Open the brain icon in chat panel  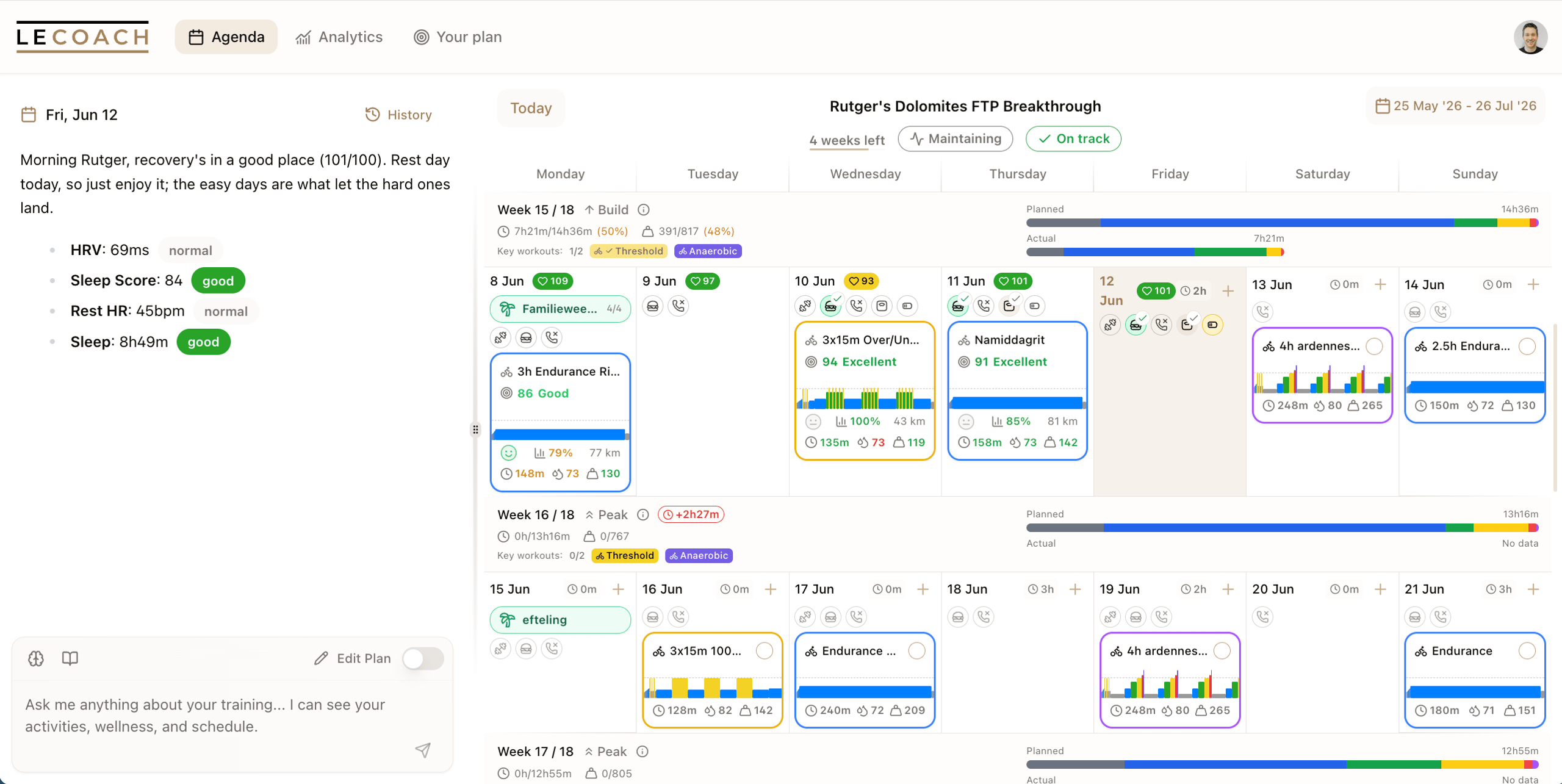coord(36,658)
